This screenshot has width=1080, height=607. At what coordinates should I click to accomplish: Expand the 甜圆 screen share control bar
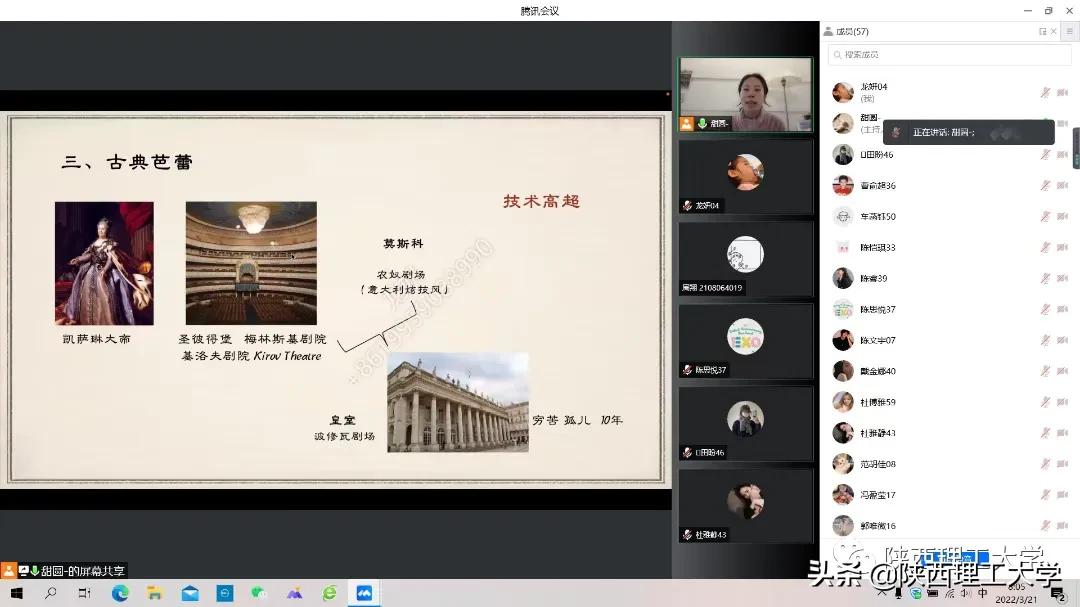tap(34, 571)
